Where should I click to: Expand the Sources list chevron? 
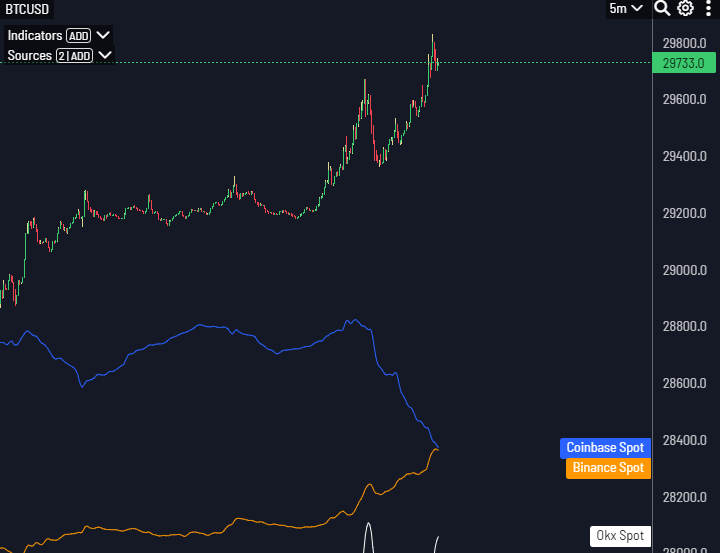coord(105,55)
